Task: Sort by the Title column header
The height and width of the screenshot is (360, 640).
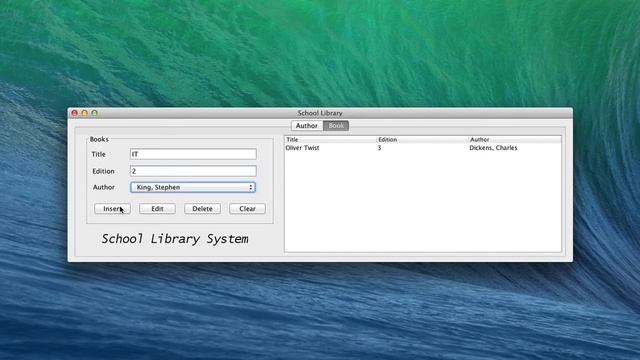Action: [330, 140]
